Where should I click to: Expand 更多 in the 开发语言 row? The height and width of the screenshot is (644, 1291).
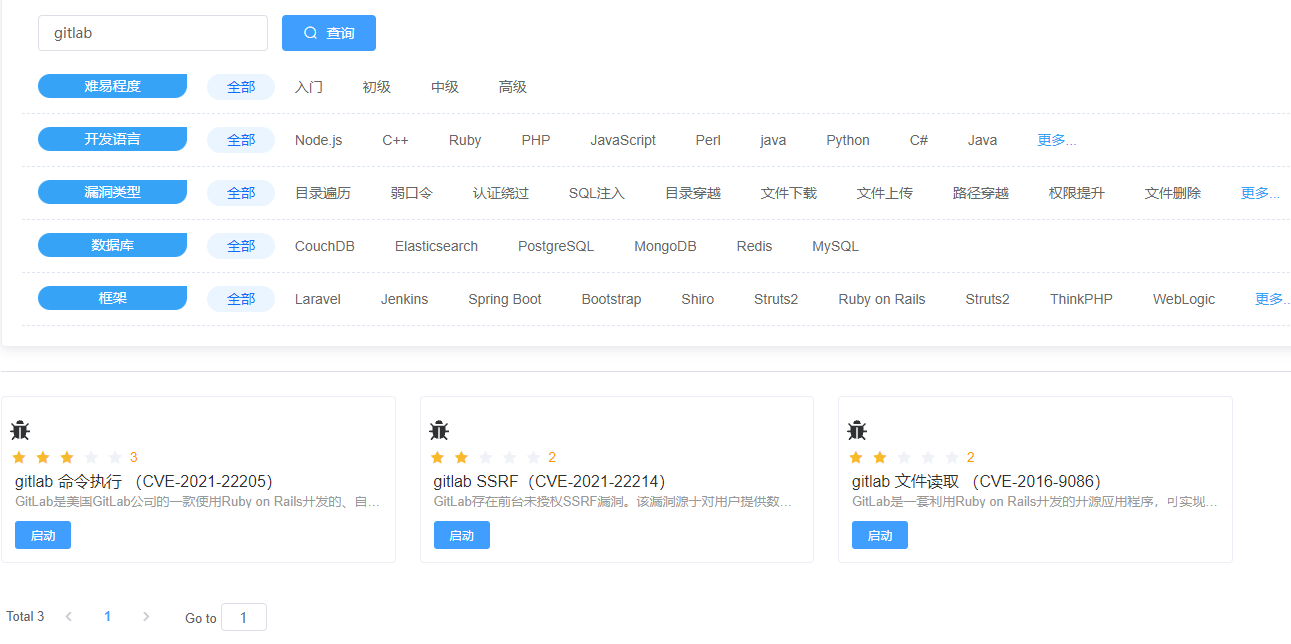click(x=1057, y=140)
